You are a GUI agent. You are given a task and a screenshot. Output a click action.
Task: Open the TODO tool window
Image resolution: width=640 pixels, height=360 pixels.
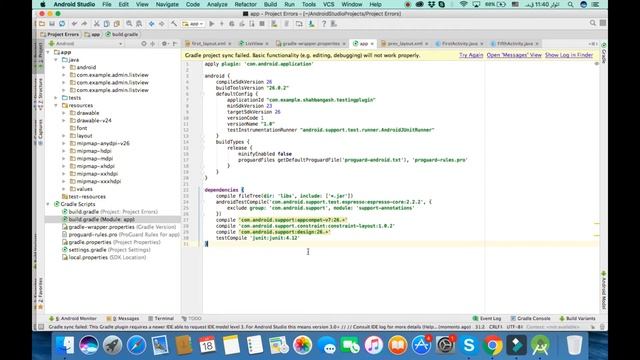coord(191,318)
